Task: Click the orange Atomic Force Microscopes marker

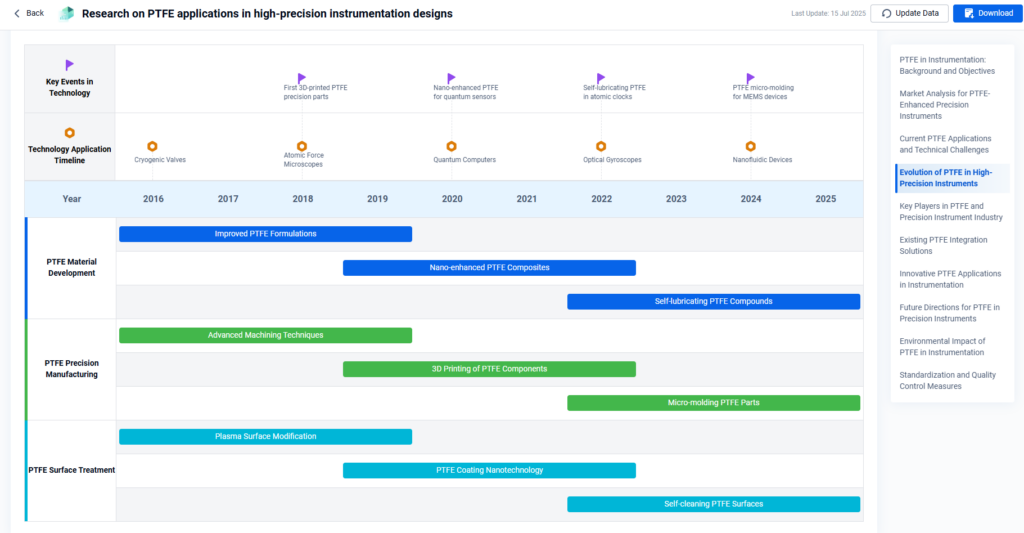Action: 302,146
